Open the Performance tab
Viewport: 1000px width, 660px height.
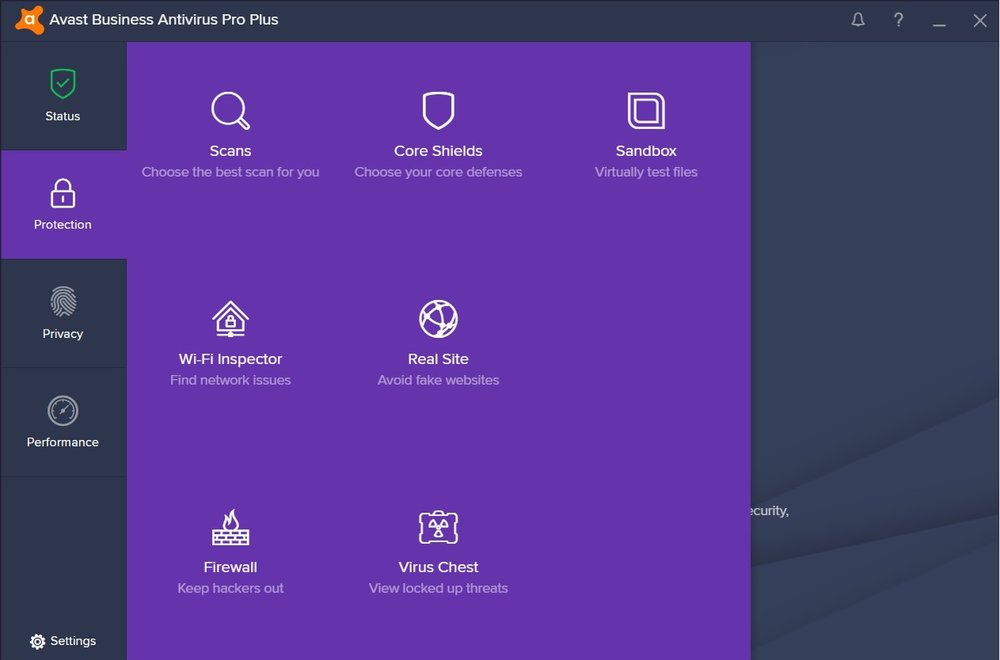click(x=63, y=422)
